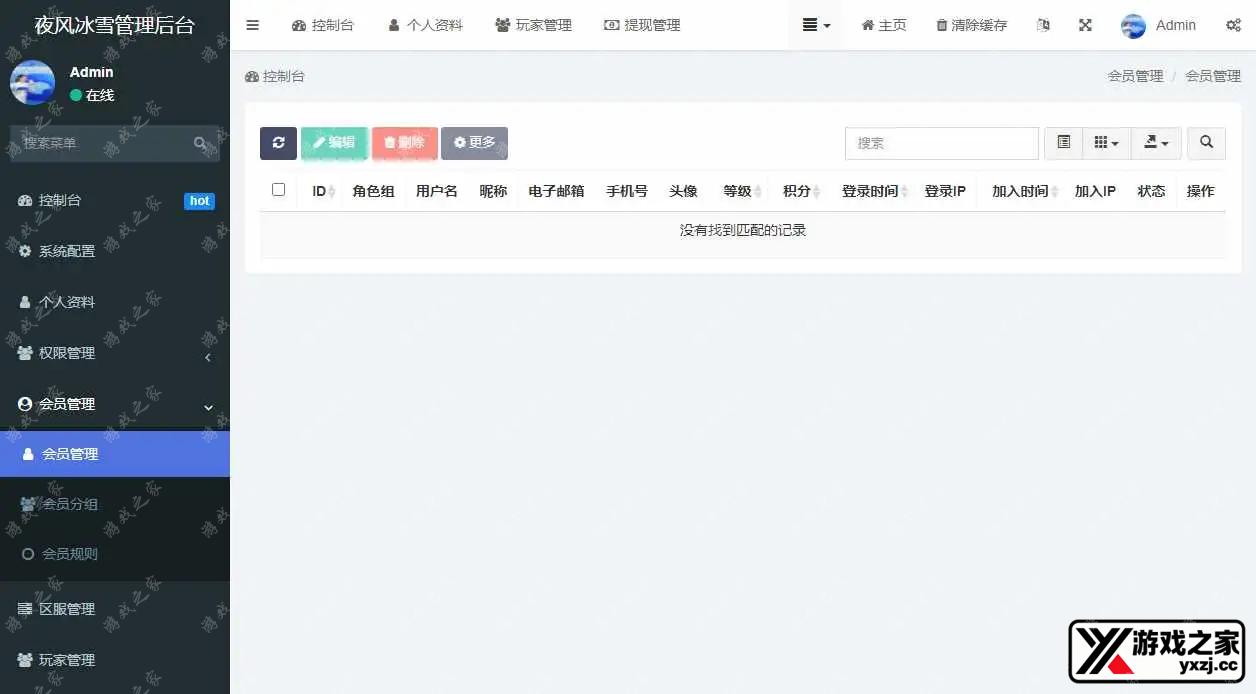1256x694 pixels.
Task: Click the red 删除 button
Action: (405, 143)
